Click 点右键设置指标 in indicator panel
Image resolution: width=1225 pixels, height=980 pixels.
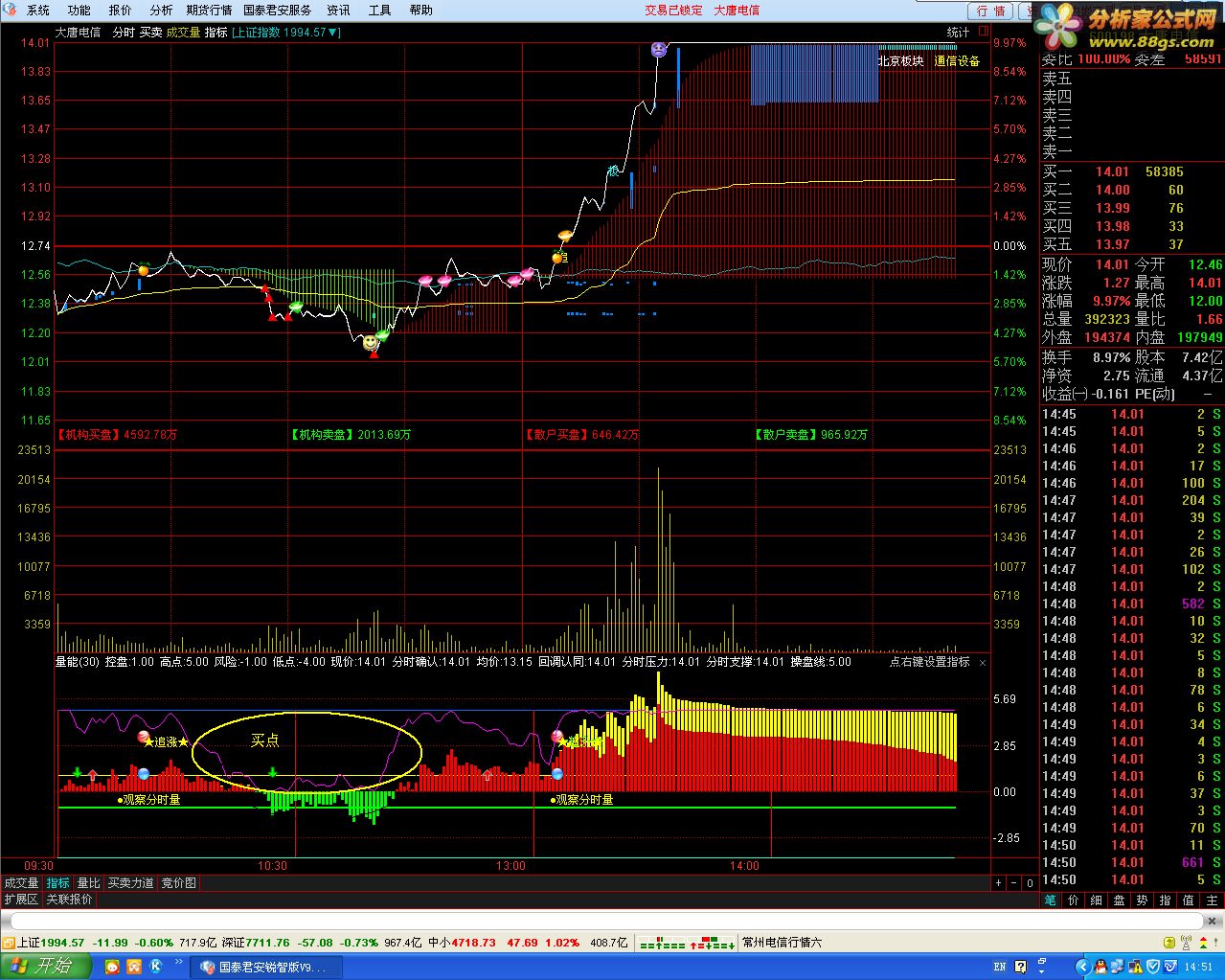point(929,662)
